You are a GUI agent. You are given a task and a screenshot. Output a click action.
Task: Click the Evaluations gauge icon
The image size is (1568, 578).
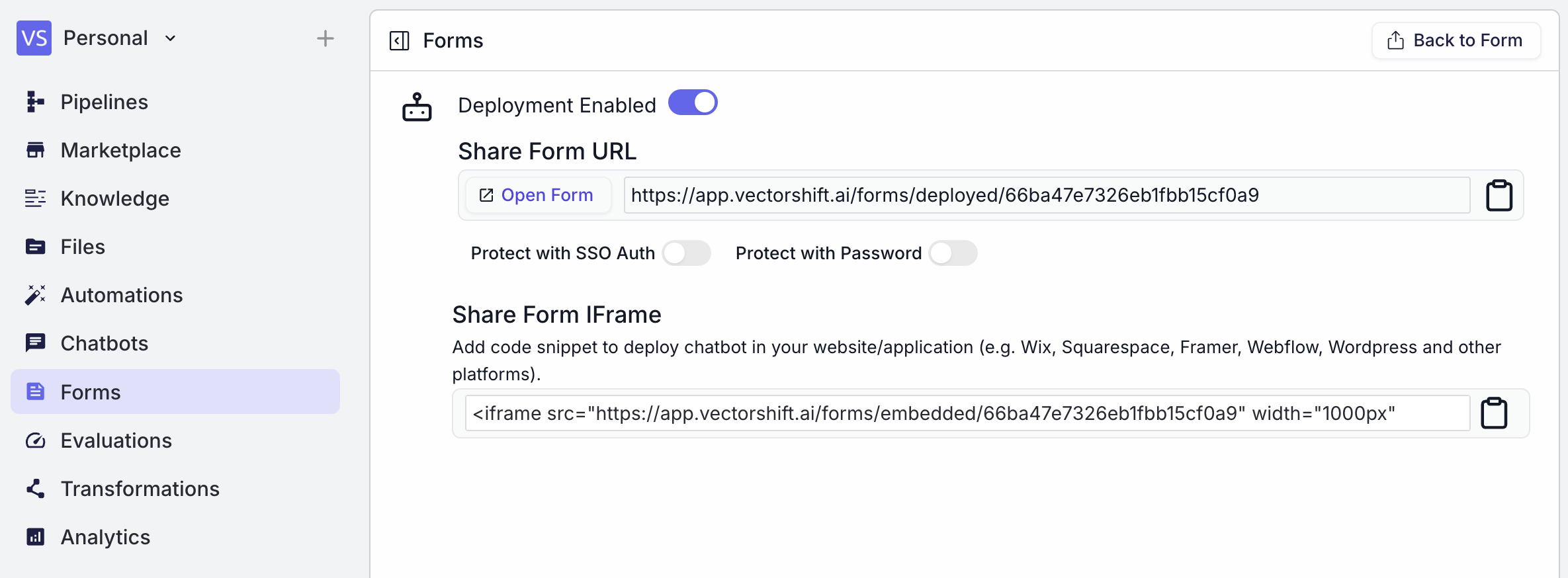(34, 440)
